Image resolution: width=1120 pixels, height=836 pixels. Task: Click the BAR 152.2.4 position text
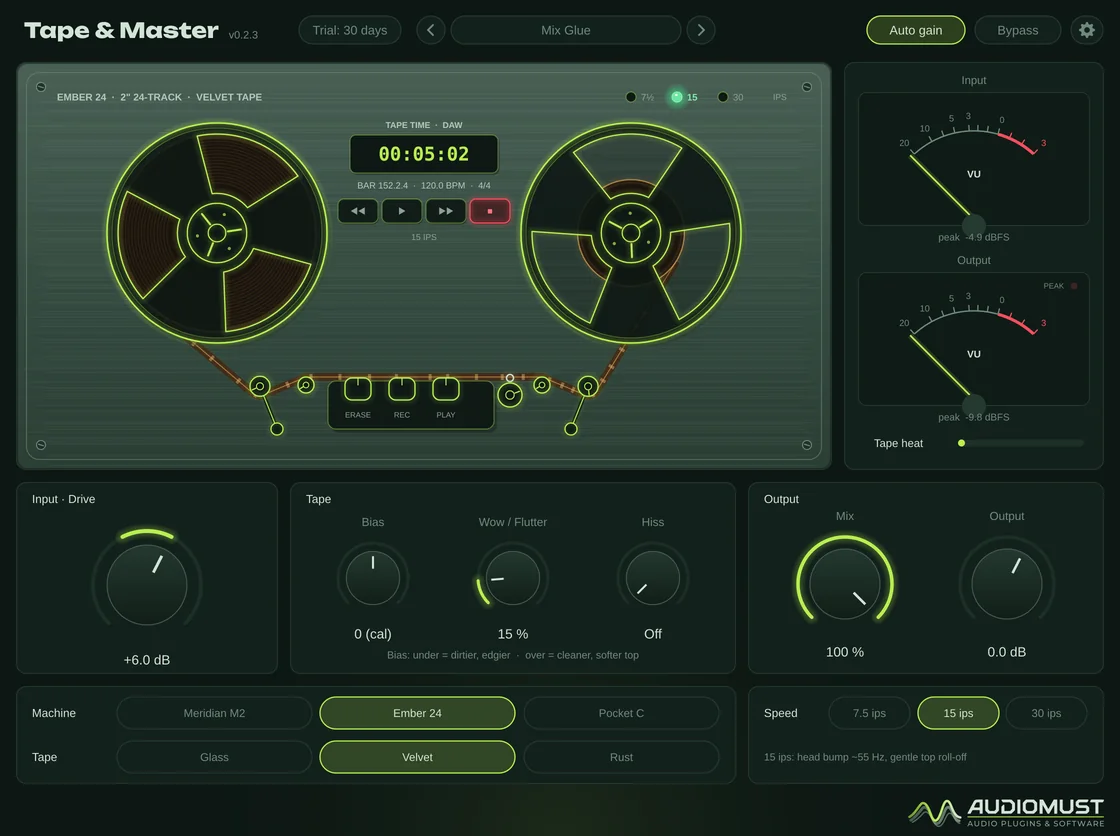[x=382, y=185]
